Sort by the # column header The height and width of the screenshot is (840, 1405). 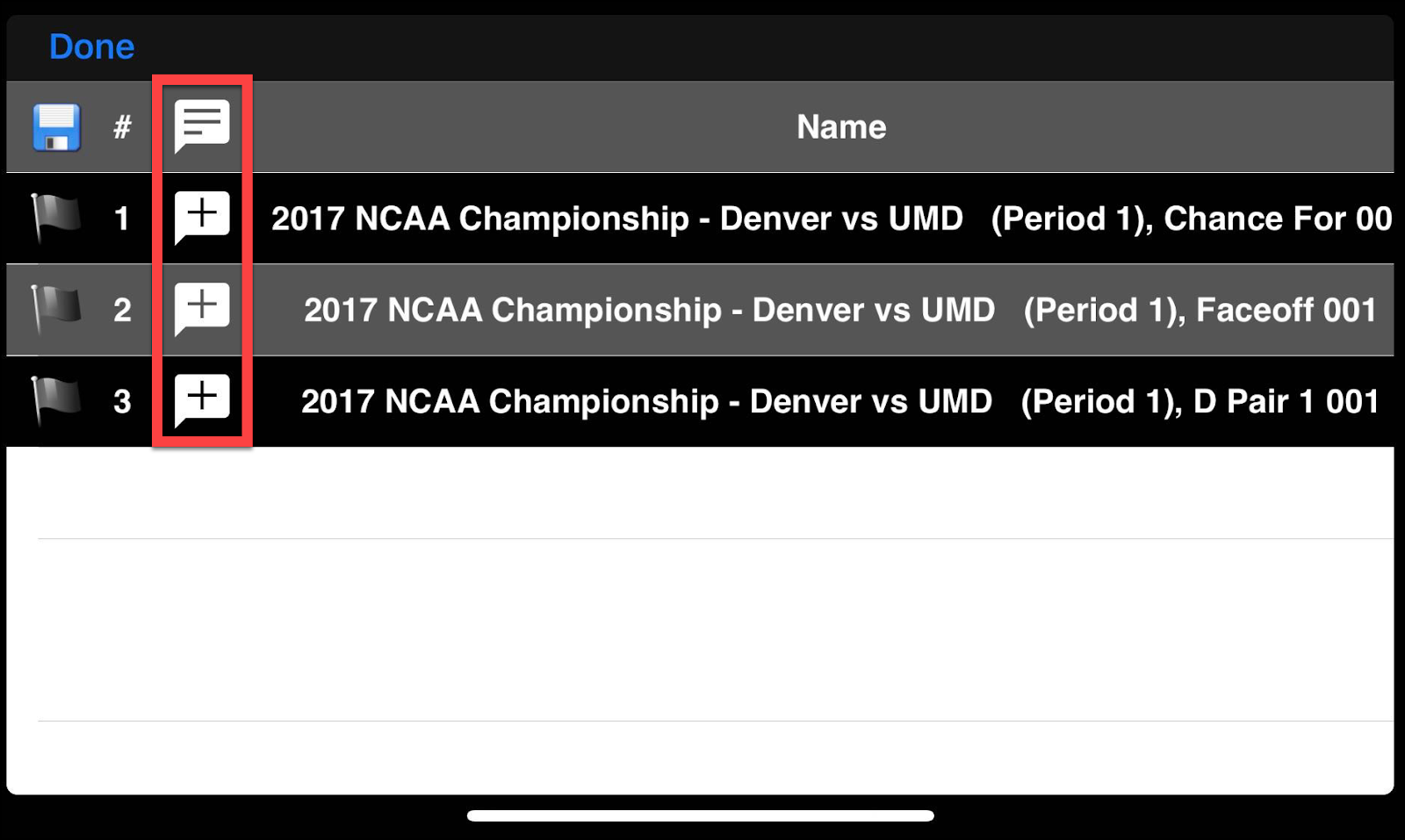[x=122, y=127]
